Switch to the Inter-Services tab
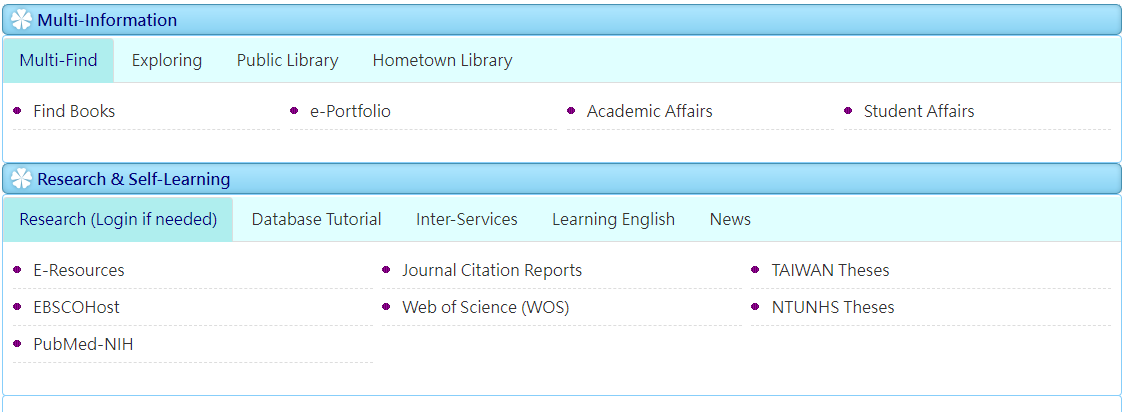This screenshot has width=1129, height=412. point(467,220)
